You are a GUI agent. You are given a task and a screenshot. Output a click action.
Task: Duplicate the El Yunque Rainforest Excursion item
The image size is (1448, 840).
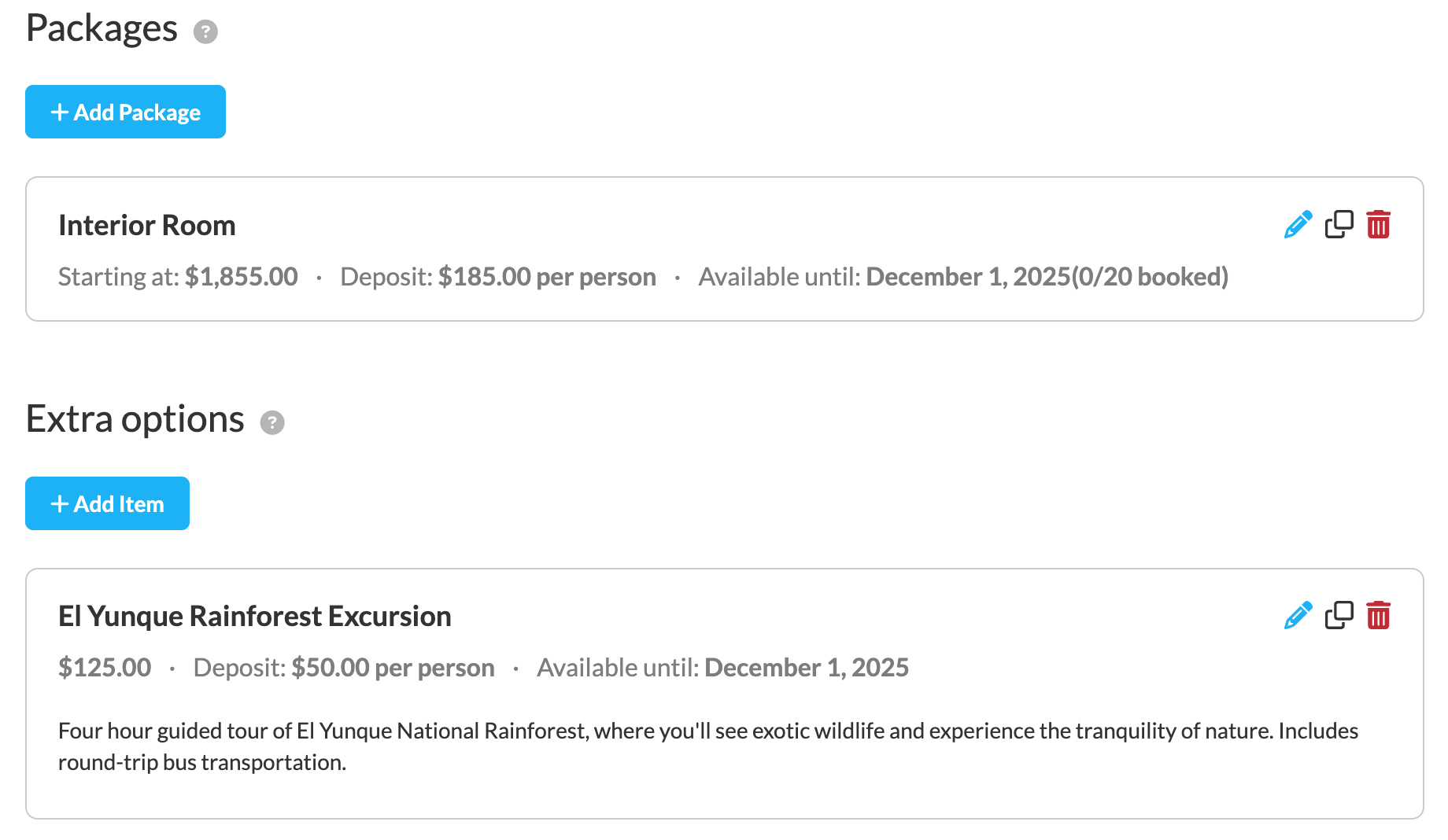point(1339,616)
